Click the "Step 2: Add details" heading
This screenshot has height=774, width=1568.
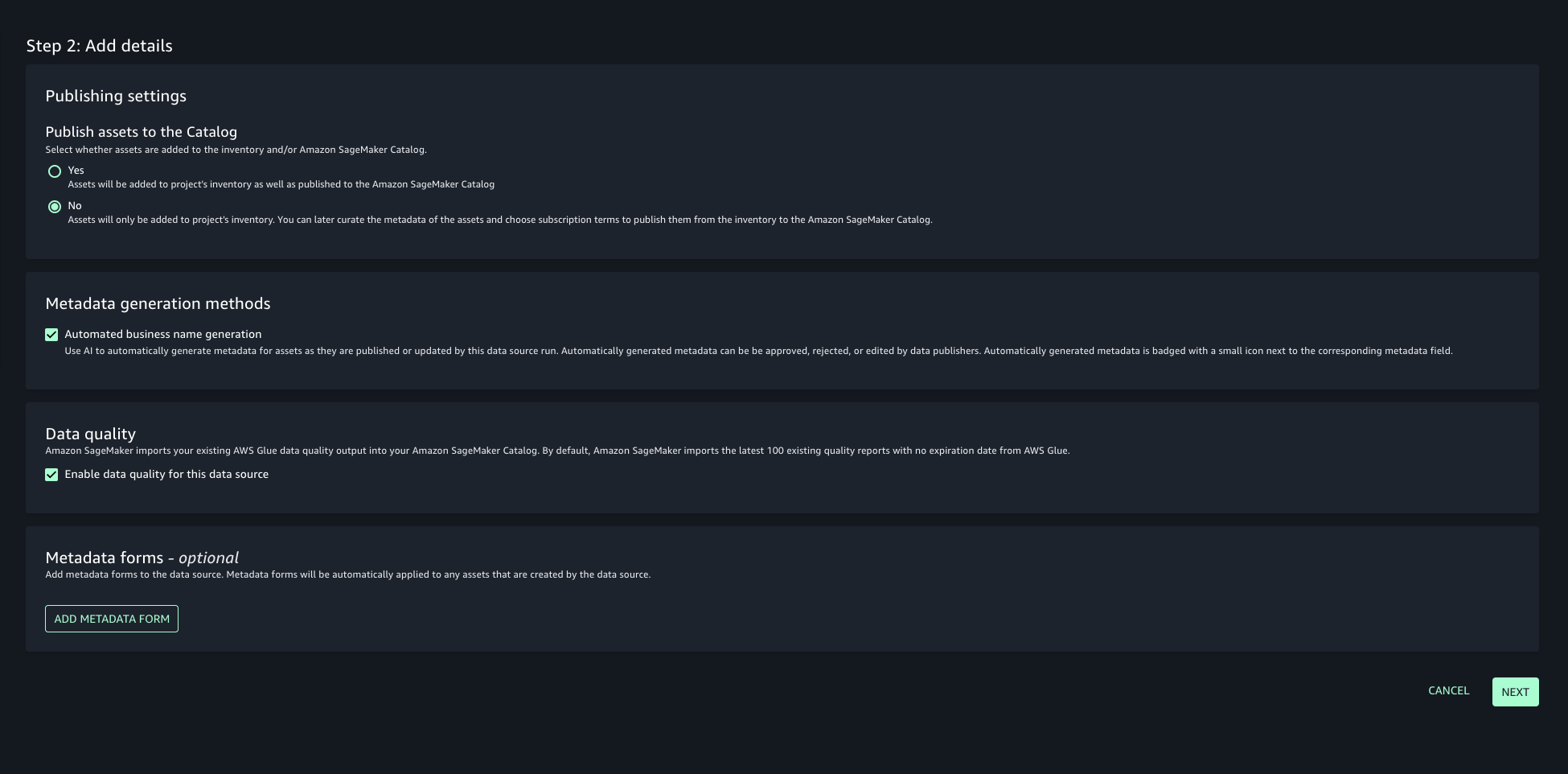point(99,46)
